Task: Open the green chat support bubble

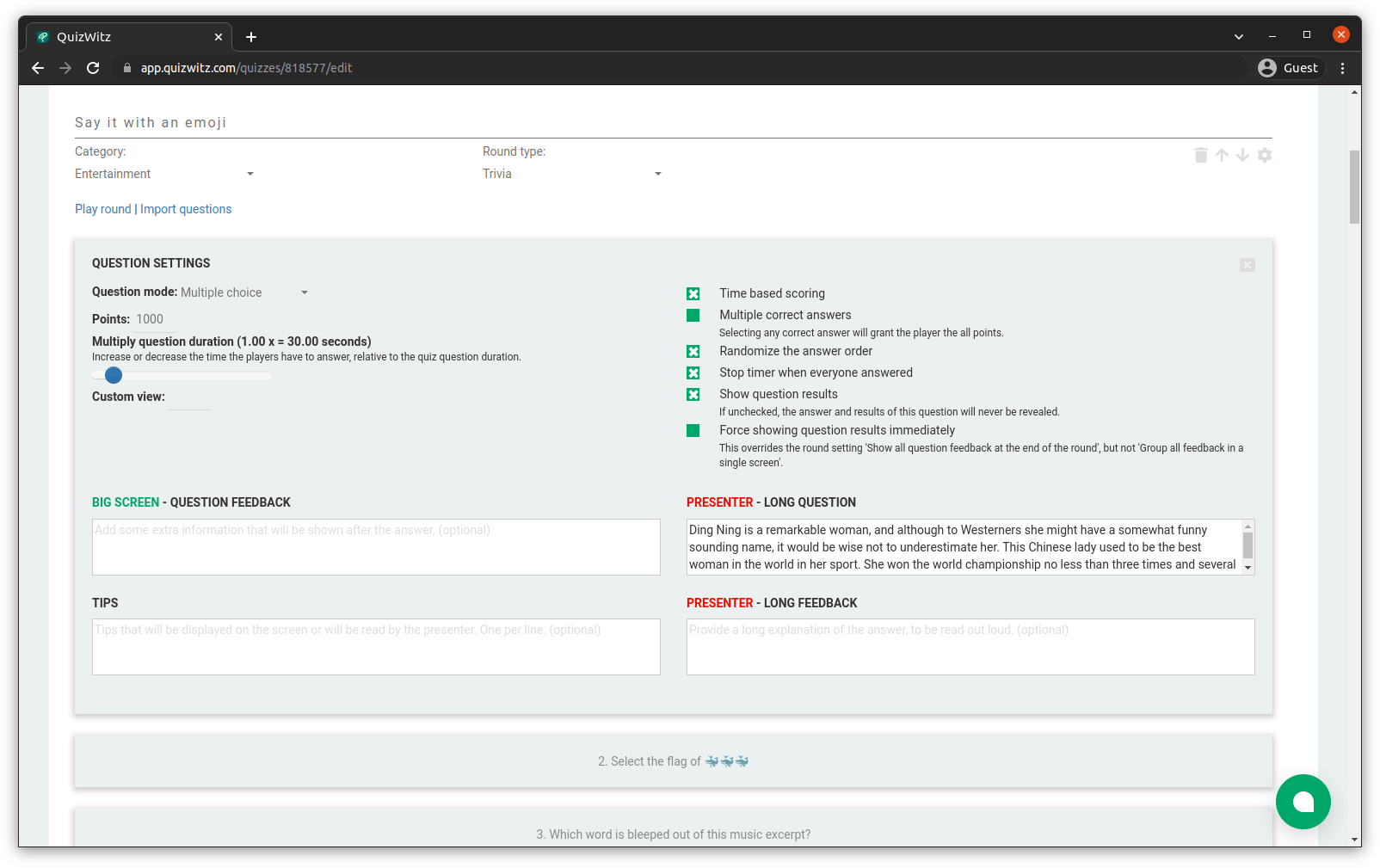Action: tap(1303, 802)
